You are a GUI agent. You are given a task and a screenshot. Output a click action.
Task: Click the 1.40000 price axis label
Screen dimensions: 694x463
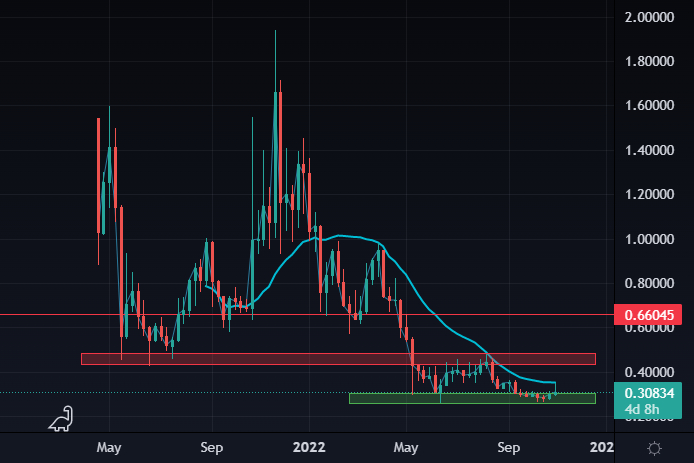(x=649, y=150)
